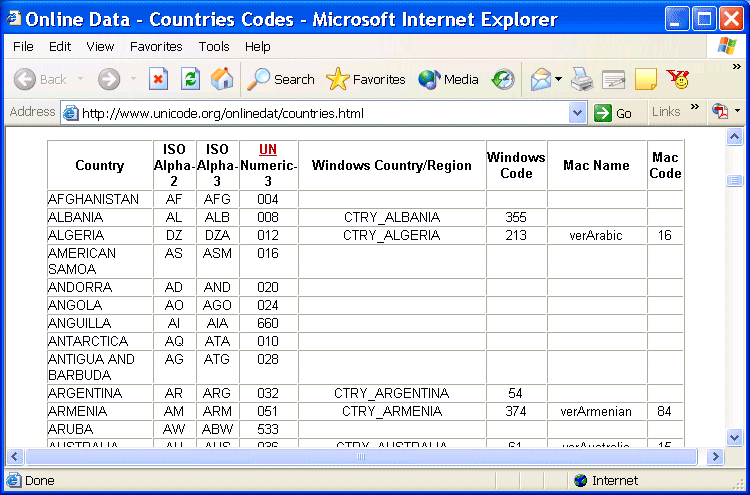The image size is (750, 495).
Task: Click the vertical scrollbar down arrow
Action: [x=734, y=437]
